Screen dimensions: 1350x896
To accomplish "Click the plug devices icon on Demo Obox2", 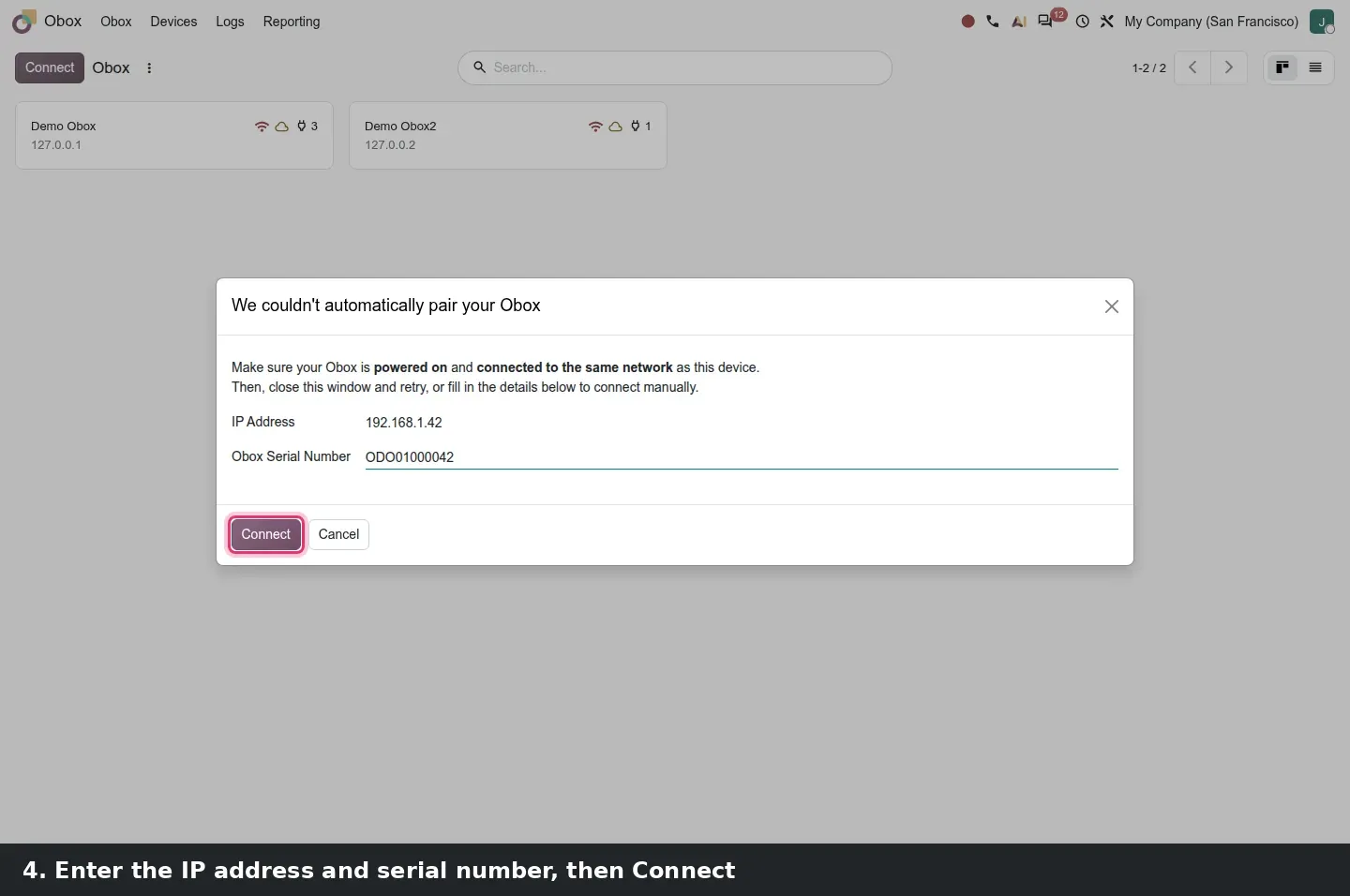I will coord(636,127).
